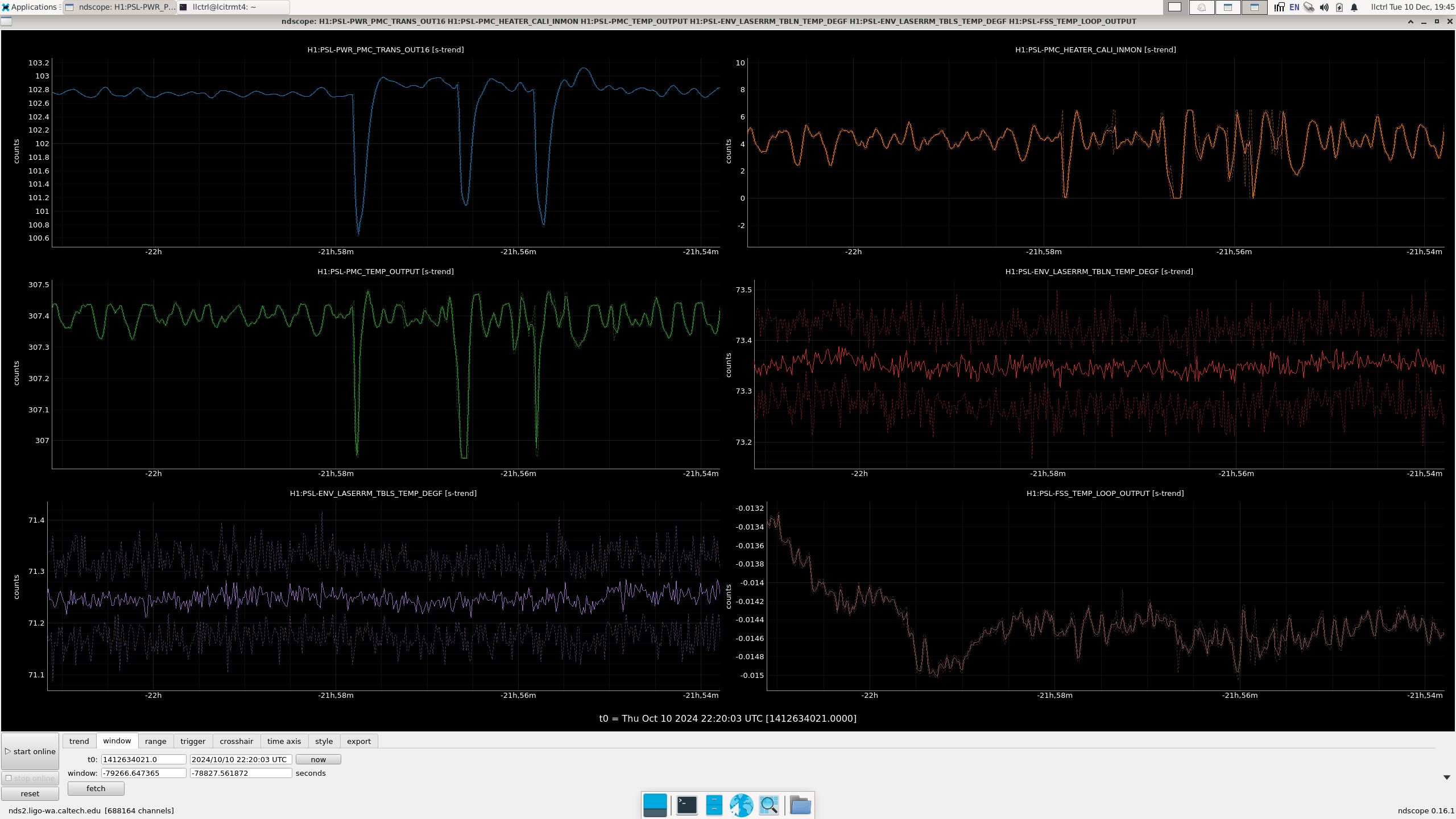Click the t0 timestamp label under plots
Image resolution: width=1456 pixels, height=819 pixels.
727,718
